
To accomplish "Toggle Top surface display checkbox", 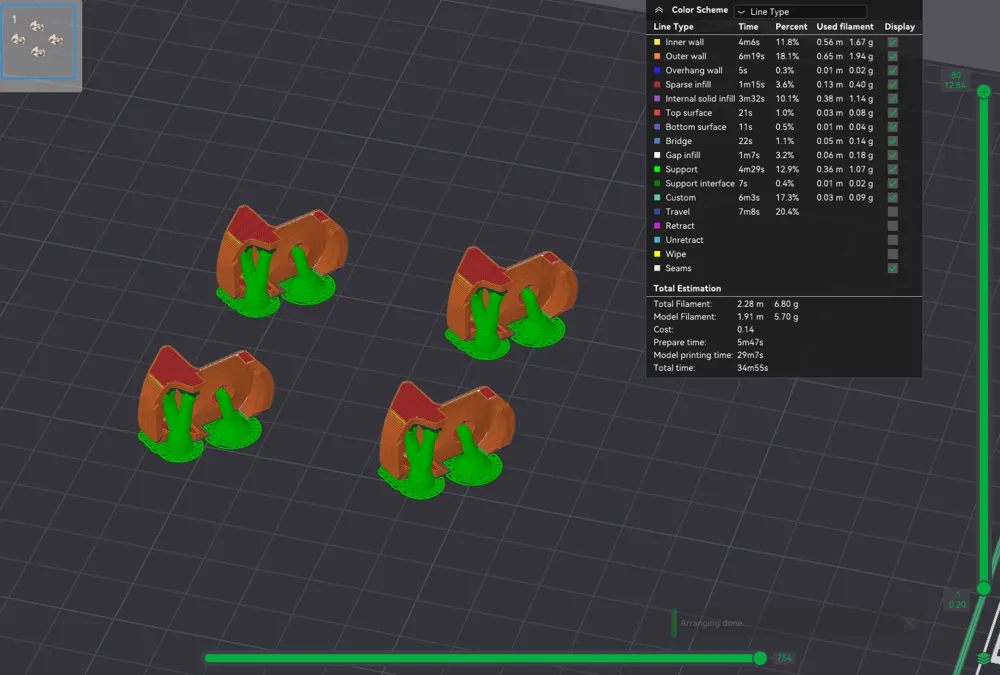I will pyautogui.click(x=893, y=113).
